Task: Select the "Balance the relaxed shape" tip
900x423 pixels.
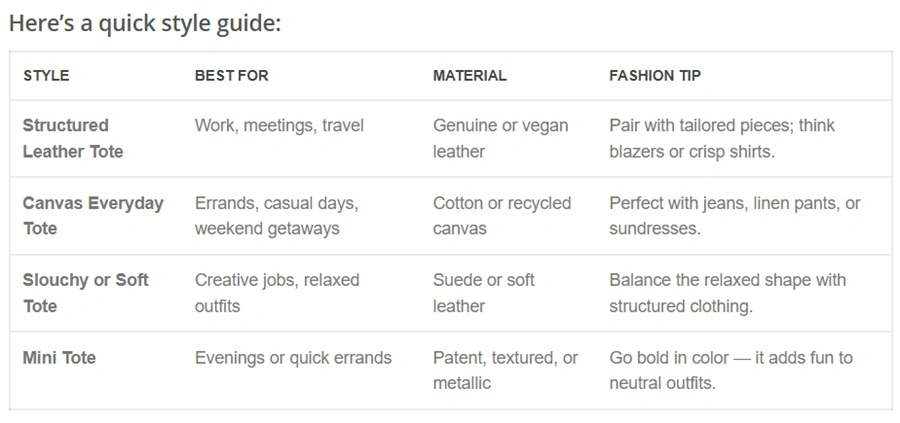Action: click(x=727, y=292)
